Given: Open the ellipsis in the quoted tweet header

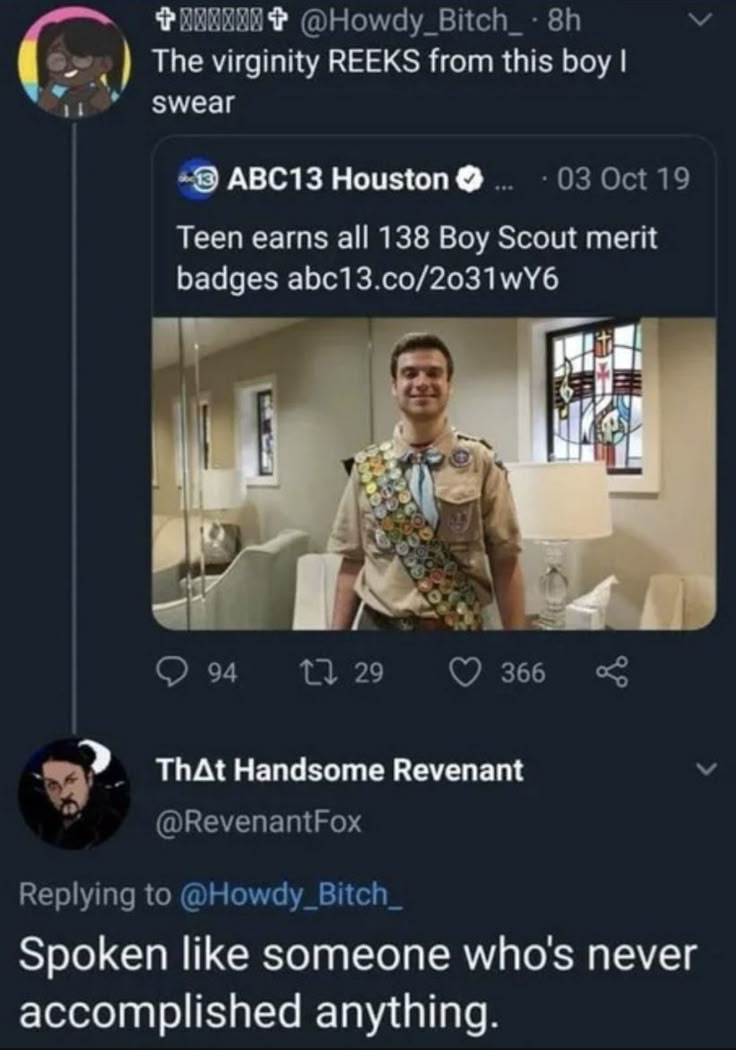Looking at the screenshot, I should pos(504,181).
